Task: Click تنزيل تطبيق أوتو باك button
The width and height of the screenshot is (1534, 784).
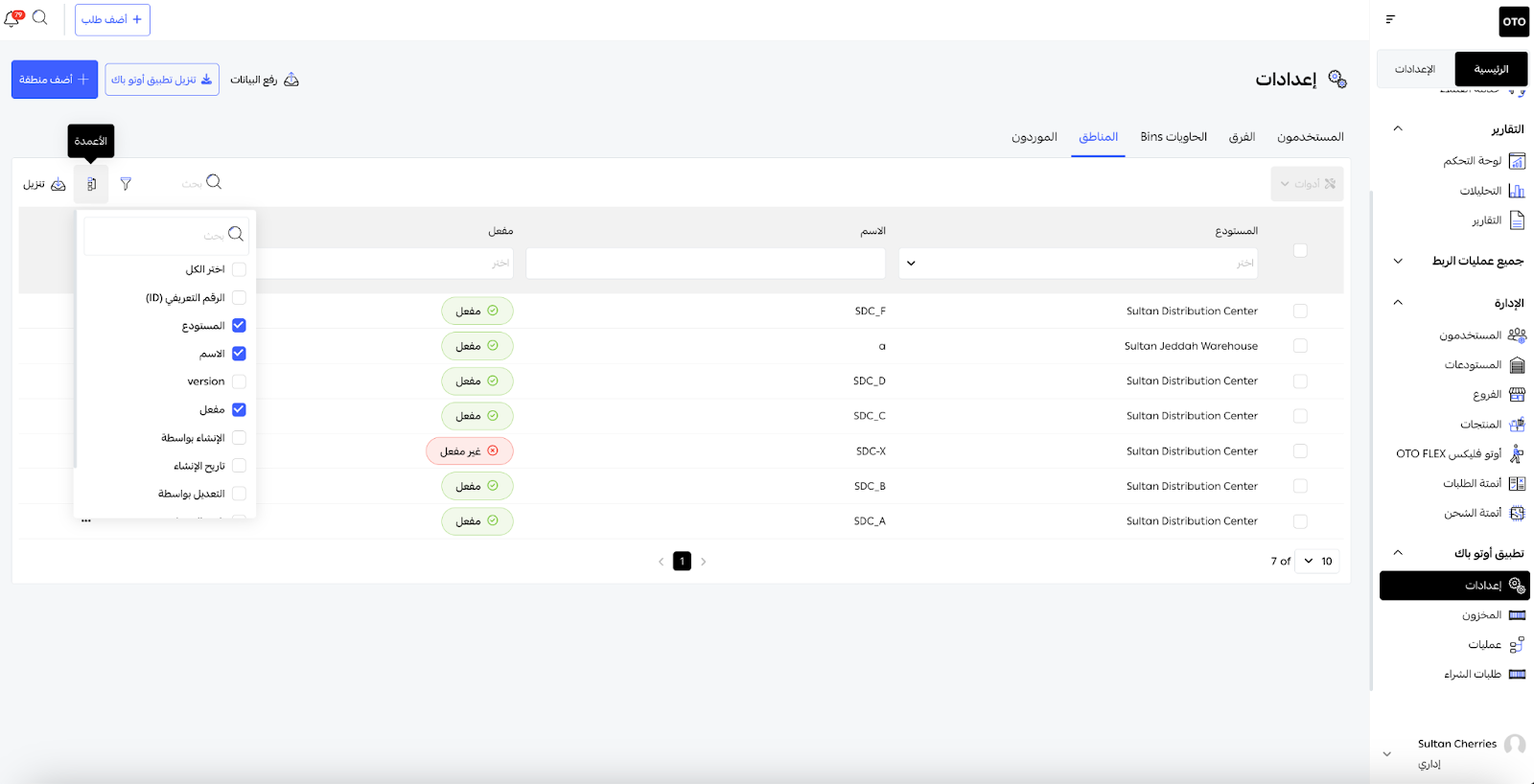Action: pos(162,80)
